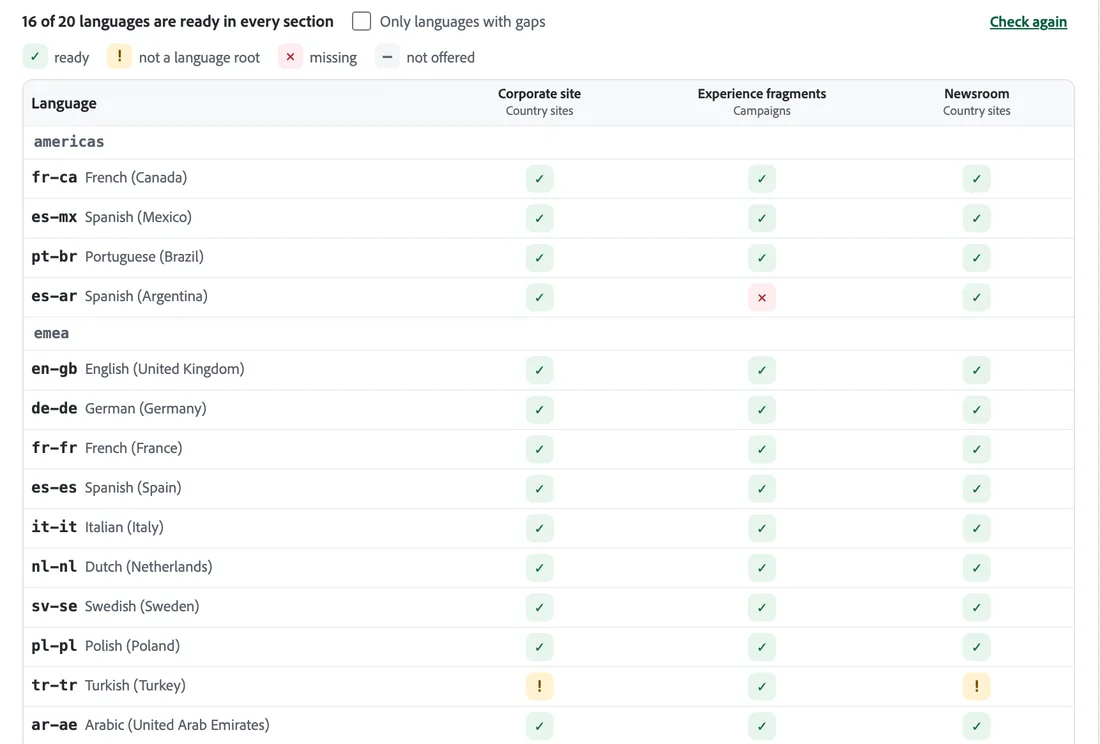
Task: Click the ready checkmark for es-ar Newsroom
Action: 977,297
